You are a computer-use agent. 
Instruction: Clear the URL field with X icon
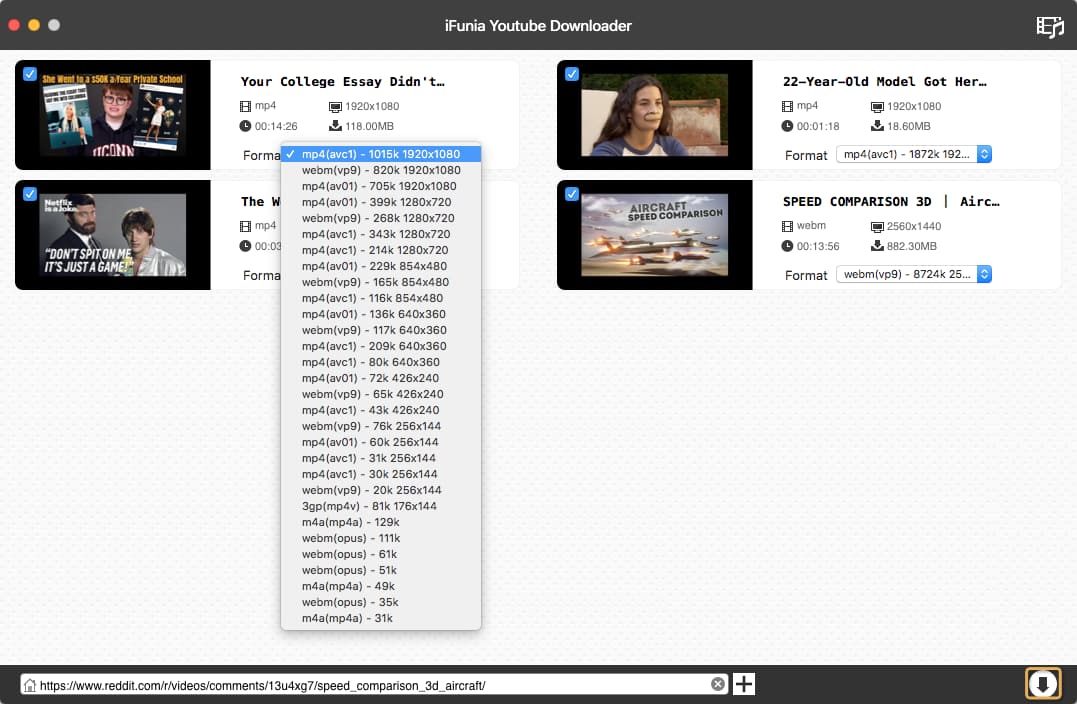(718, 684)
